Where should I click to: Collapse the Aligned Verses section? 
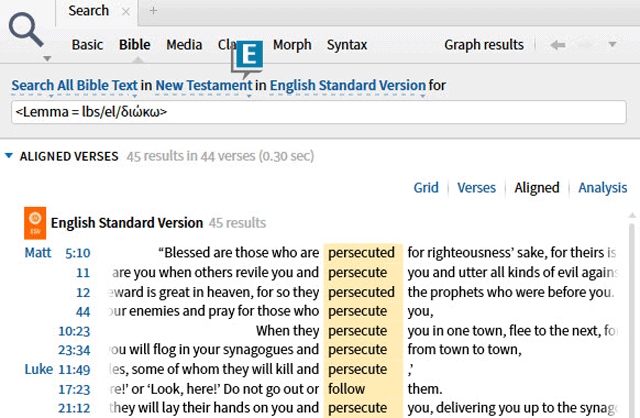[9, 156]
